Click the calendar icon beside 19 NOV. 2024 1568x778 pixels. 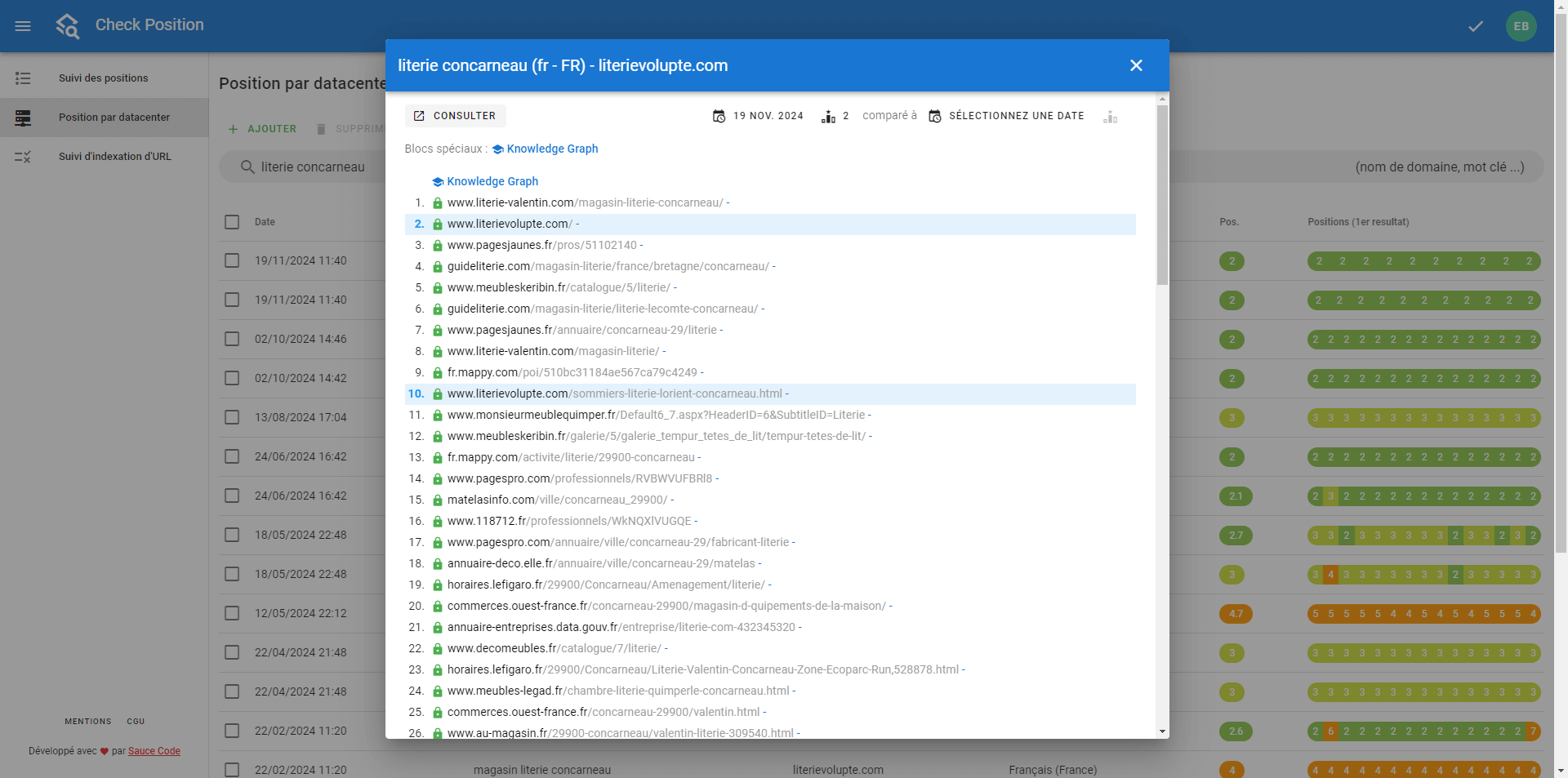point(719,116)
